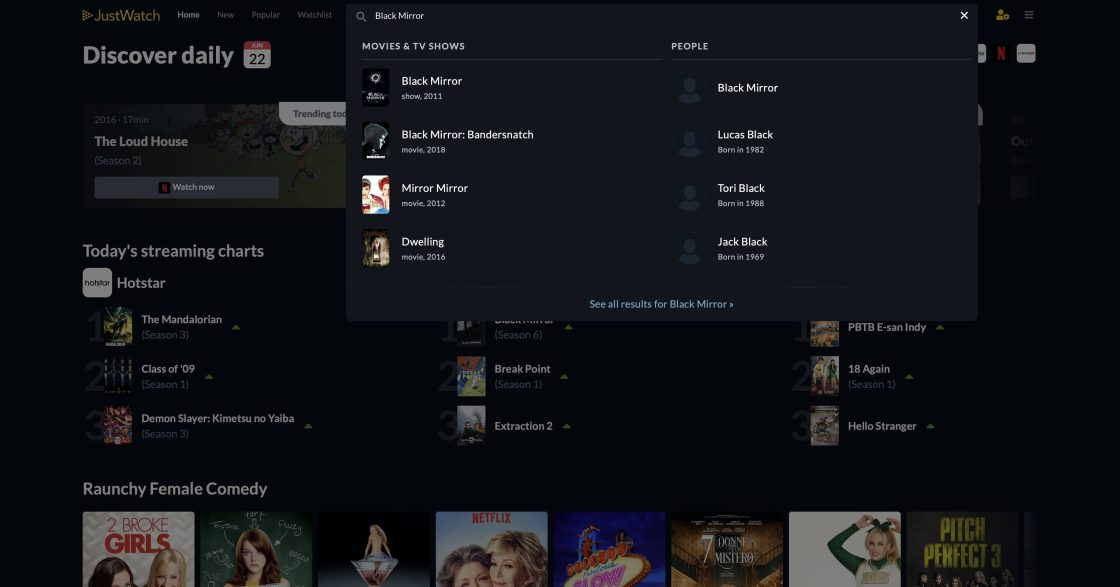The width and height of the screenshot is (1120, 587).
Task: Click the Hotstar logo above the streaming chart
Action: 97,282
